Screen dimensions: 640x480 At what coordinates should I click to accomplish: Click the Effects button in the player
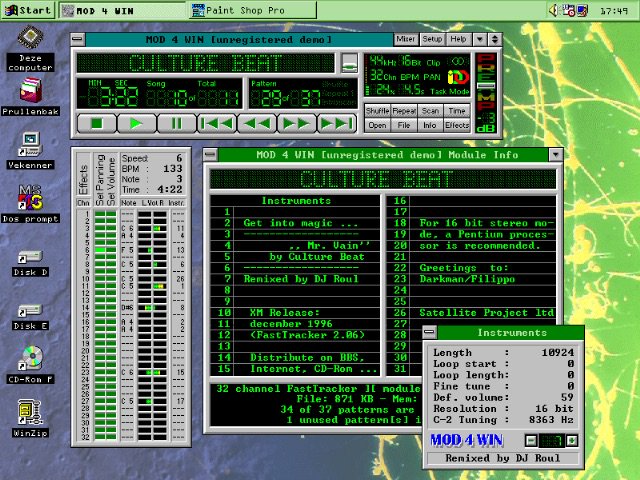tap(457, 125)
